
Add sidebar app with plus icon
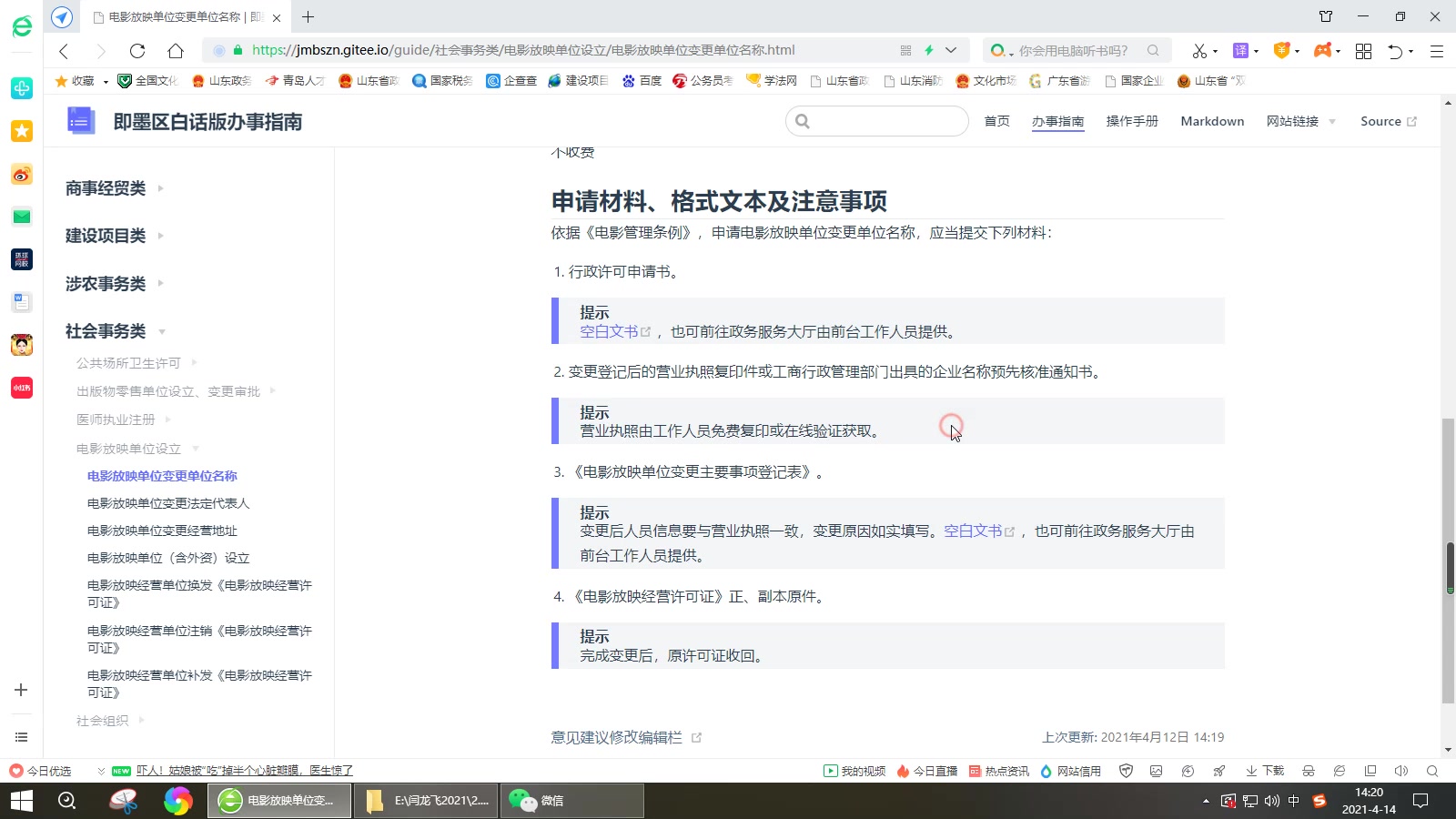point(21,690)
